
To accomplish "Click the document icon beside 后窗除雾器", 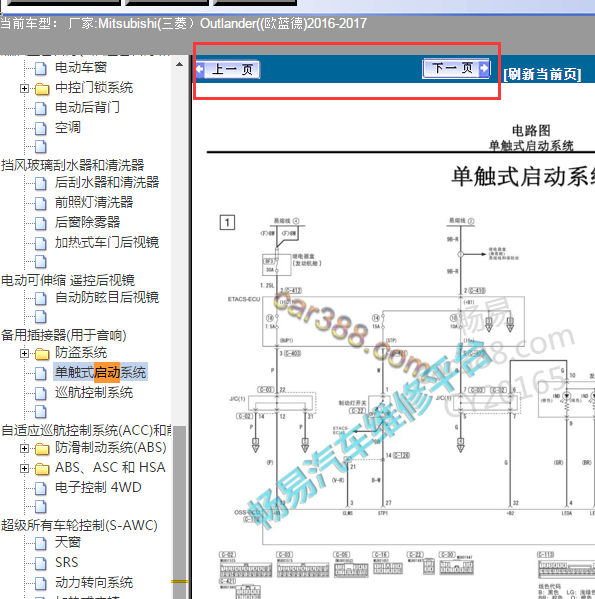I will [40, 223].
